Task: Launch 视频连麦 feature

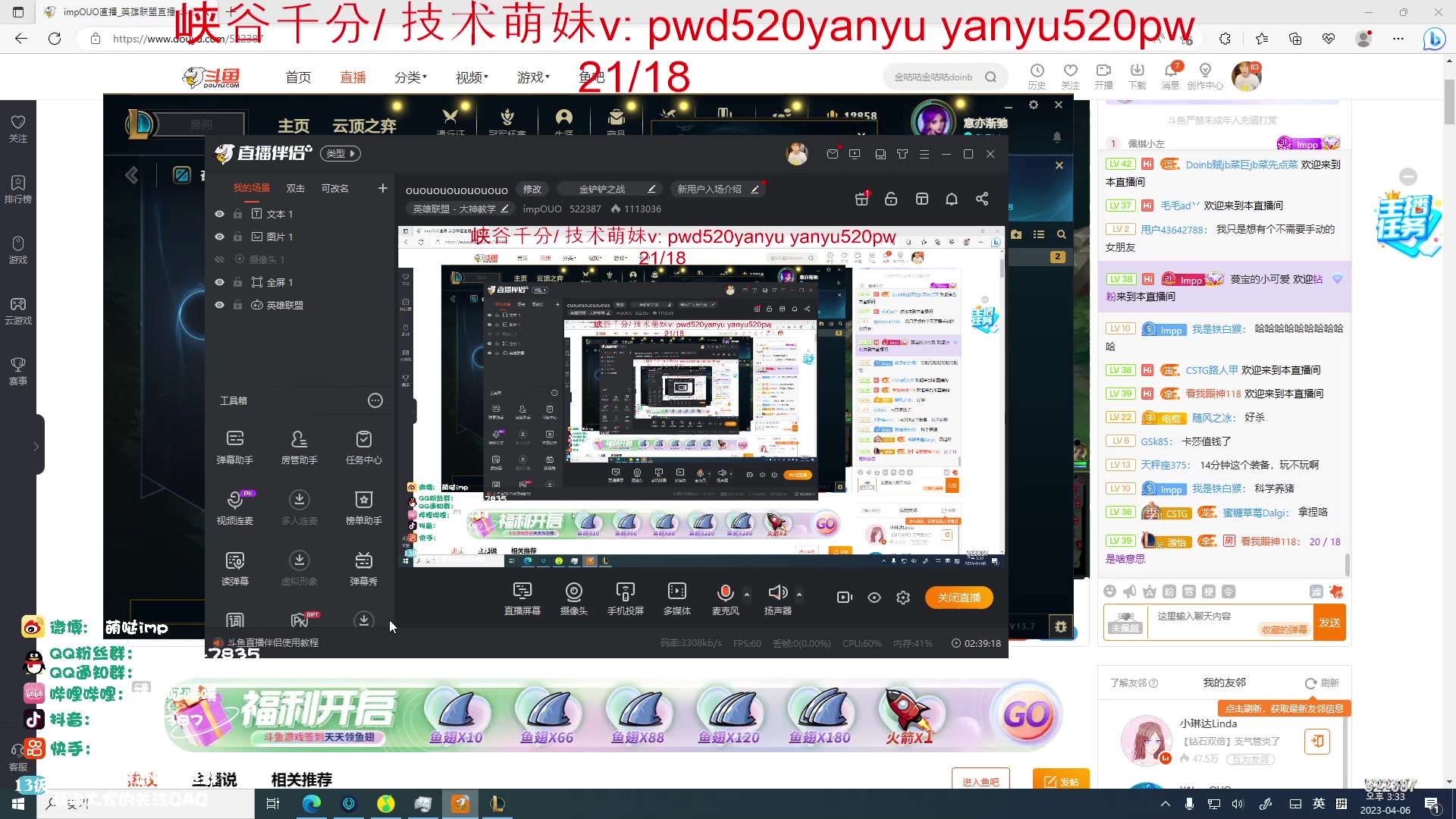Action: coord(234,507)
